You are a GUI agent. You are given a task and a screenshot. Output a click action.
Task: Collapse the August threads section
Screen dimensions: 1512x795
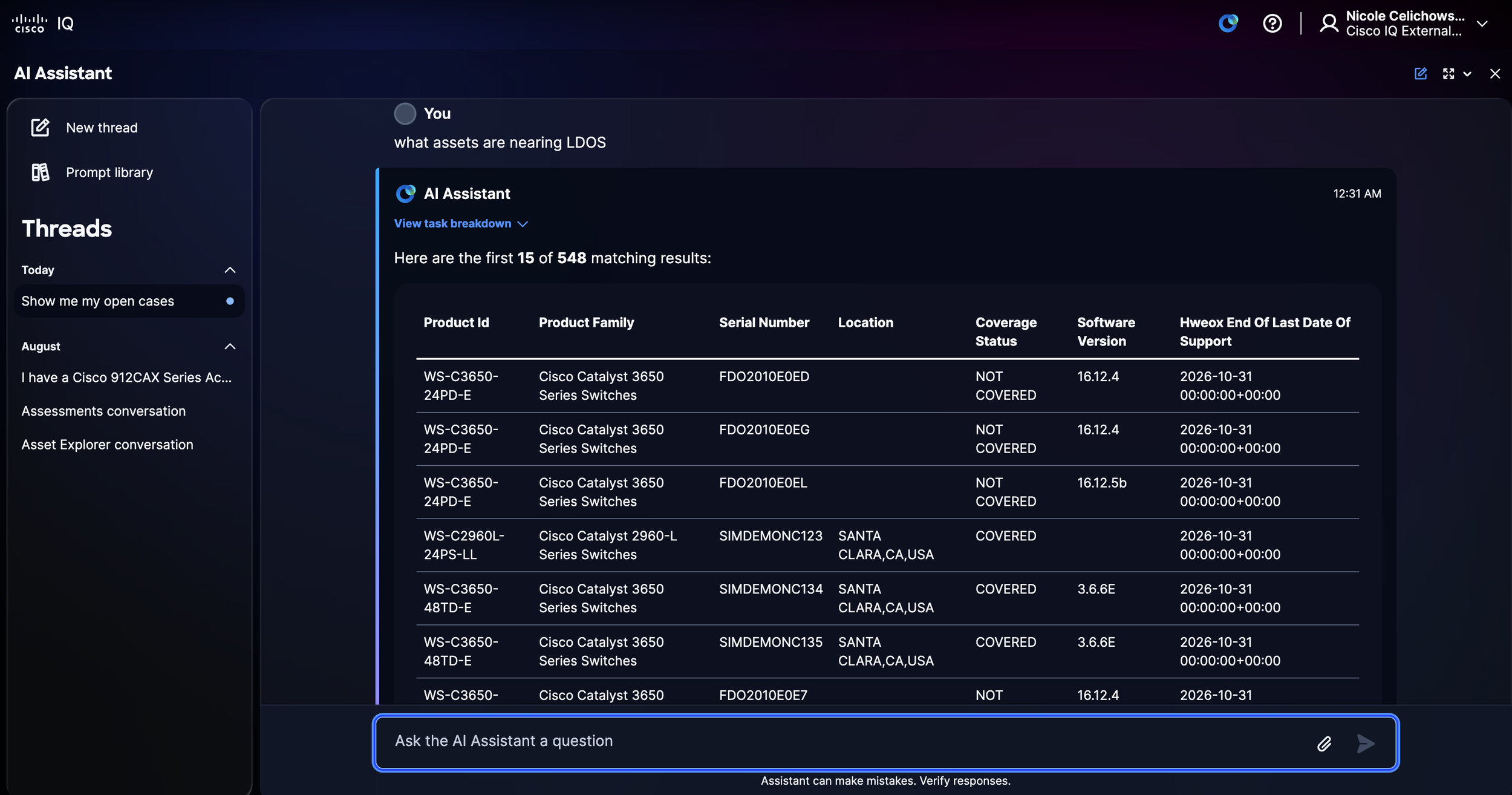(230, 346)
